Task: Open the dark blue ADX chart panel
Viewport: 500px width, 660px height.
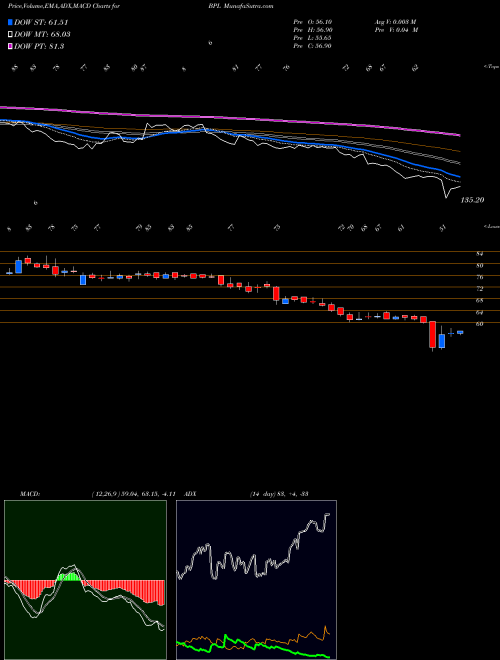Action: point(256,580)
